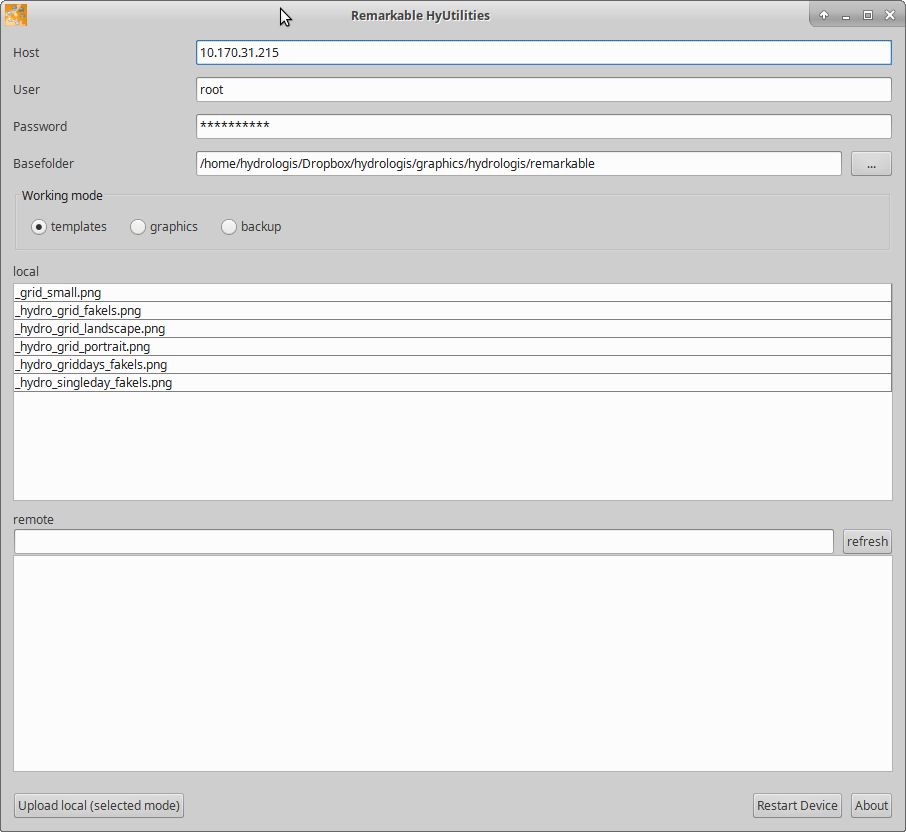Click Upload local (selected mode)

pyautogui.click(x=99, y=805)
